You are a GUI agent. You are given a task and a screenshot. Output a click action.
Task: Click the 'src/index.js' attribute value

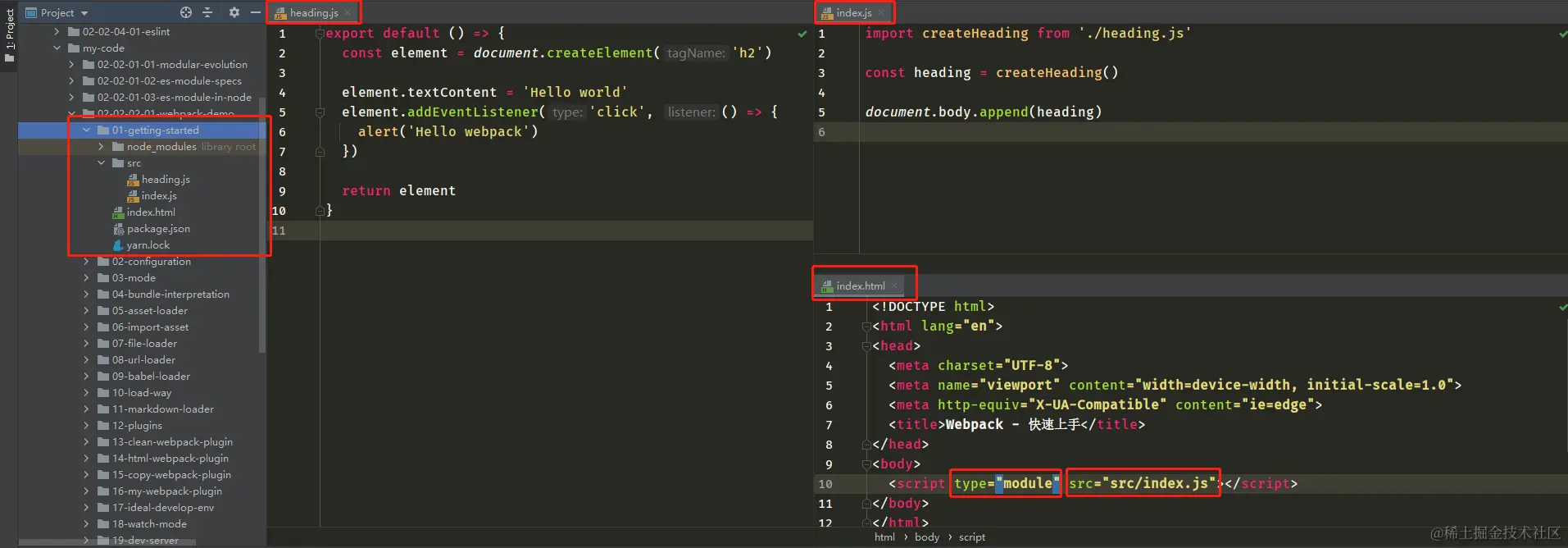pyautogui.click(x=1159, y=484)
